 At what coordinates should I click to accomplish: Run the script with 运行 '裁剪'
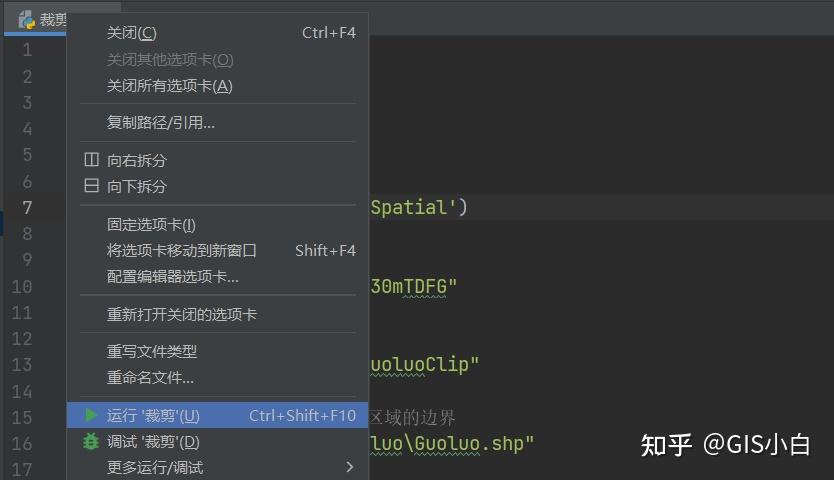tap(153, 415)
